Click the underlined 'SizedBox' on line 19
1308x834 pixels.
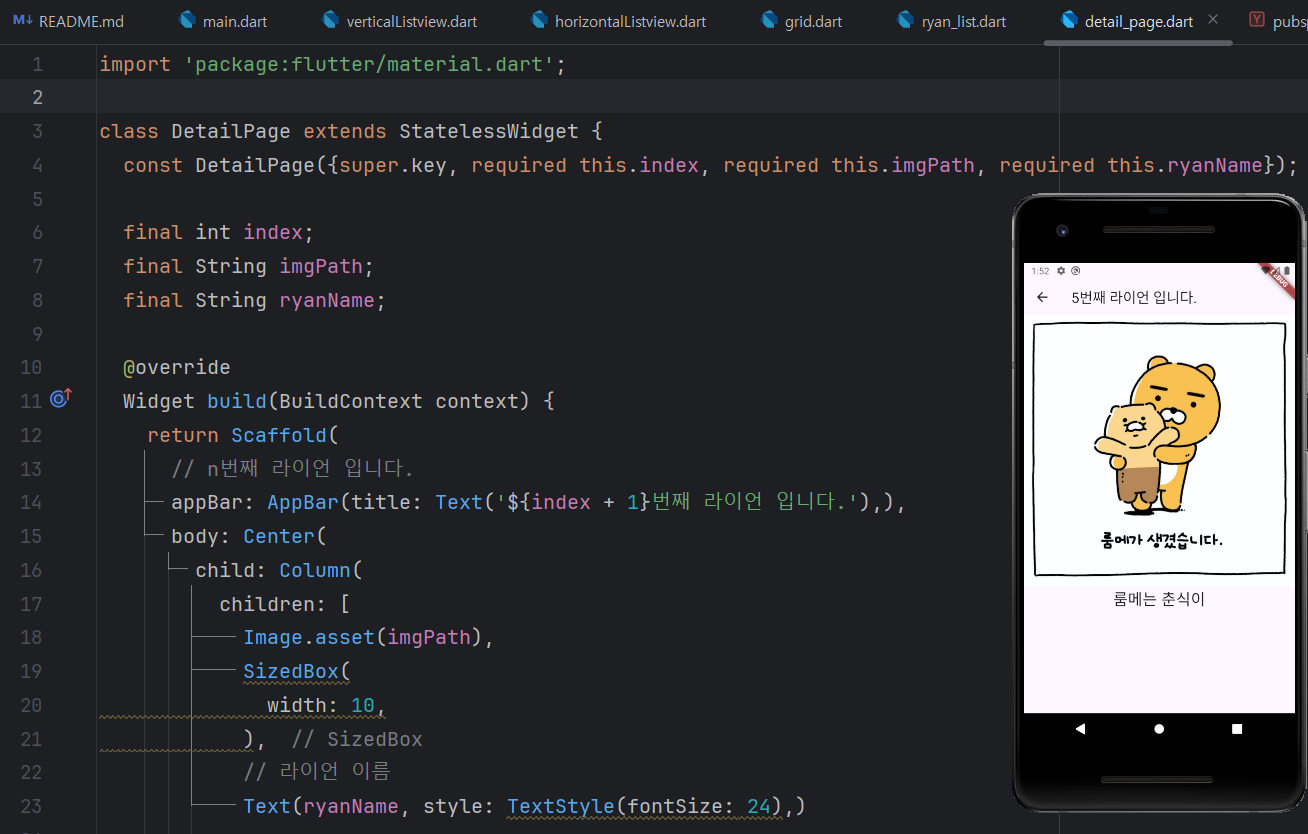tap(291, 671)
